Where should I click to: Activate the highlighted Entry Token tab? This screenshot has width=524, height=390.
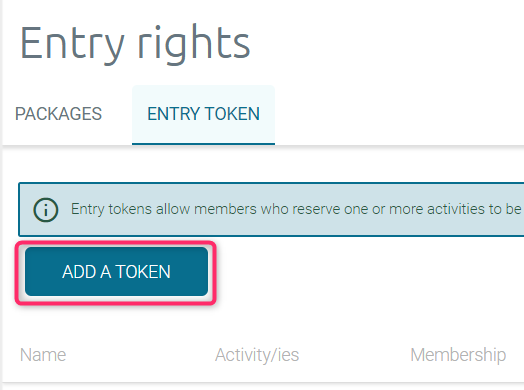click(204, 114)
